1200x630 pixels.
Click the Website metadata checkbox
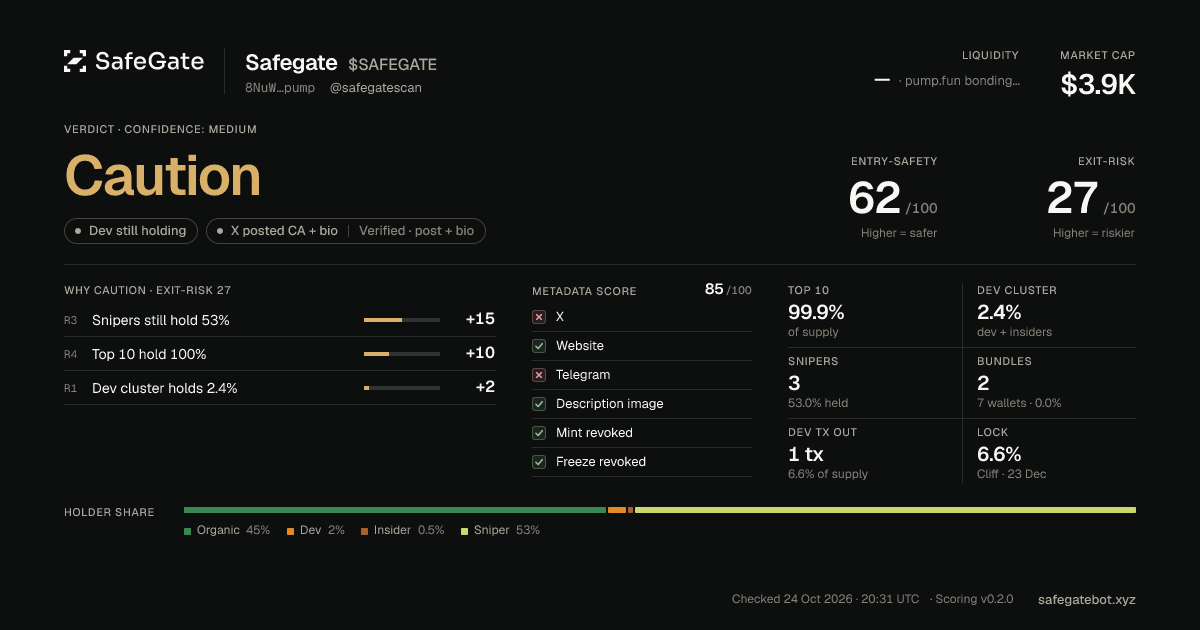pos(539,345)
